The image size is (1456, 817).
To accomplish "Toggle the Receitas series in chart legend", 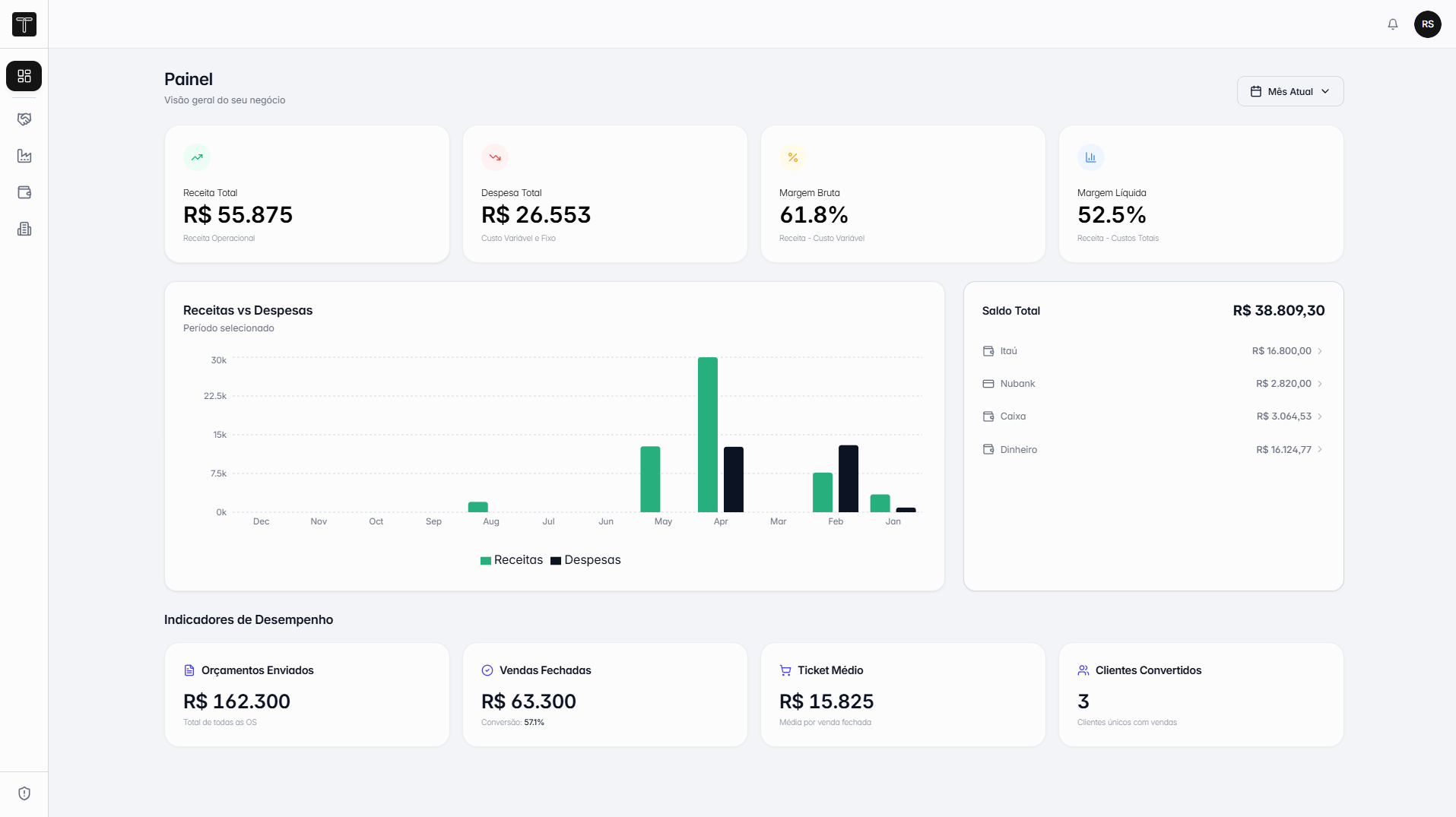I will [x=512, y=560].
